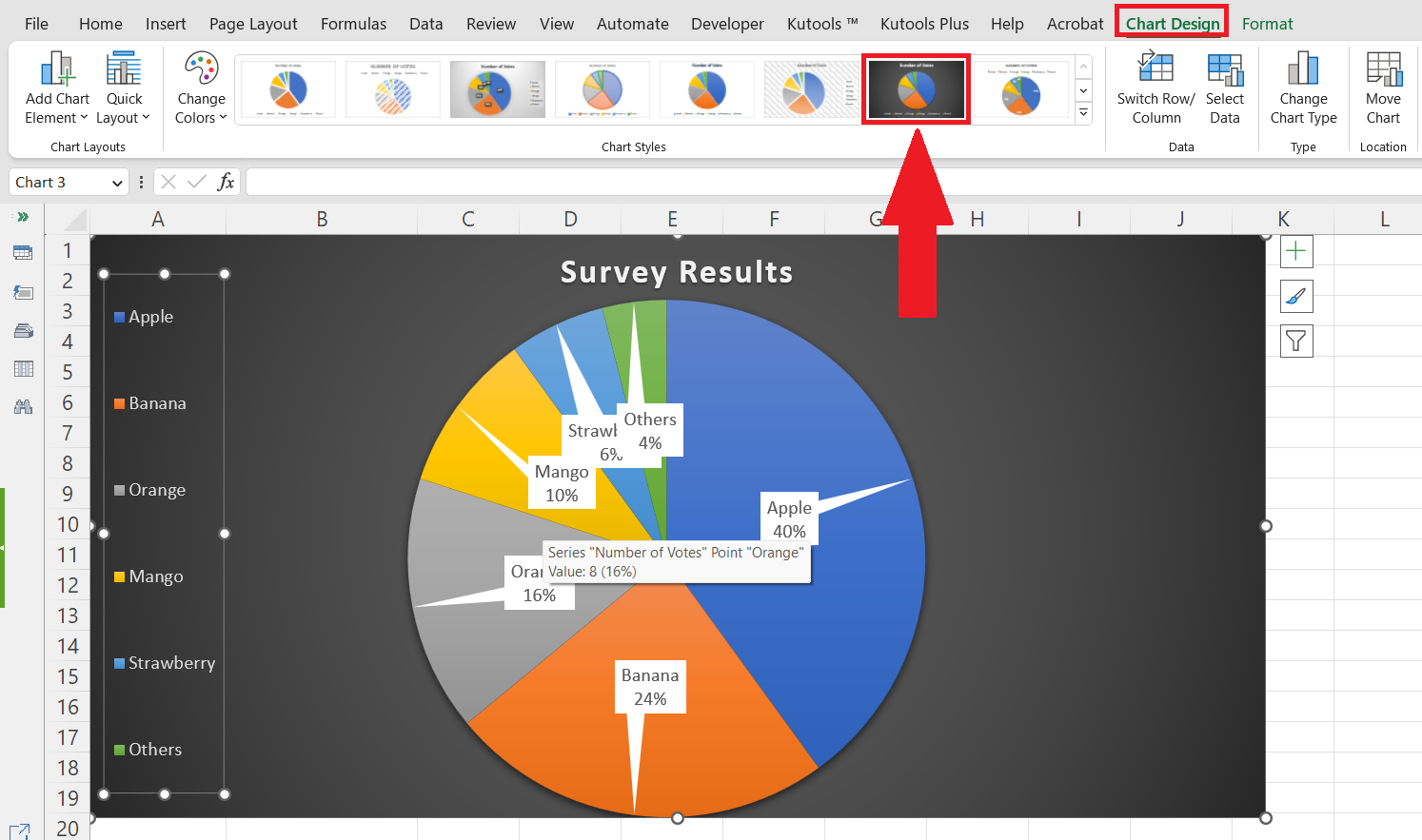Viewport: 1422px width, 840px height.
Task: Click the Switch Row/Column button
Action: [1155, 88]
